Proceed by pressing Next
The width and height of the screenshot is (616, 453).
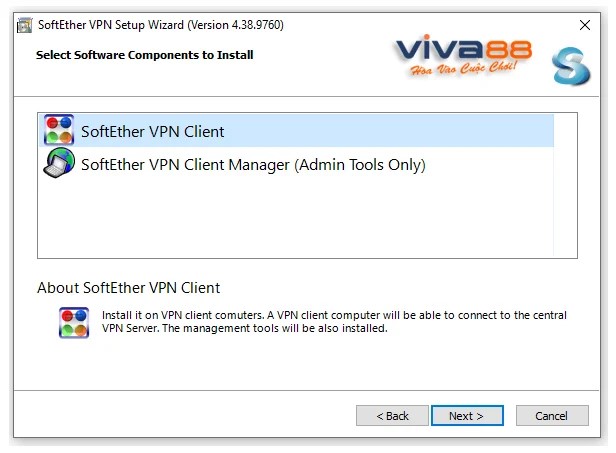pos(466,416)
